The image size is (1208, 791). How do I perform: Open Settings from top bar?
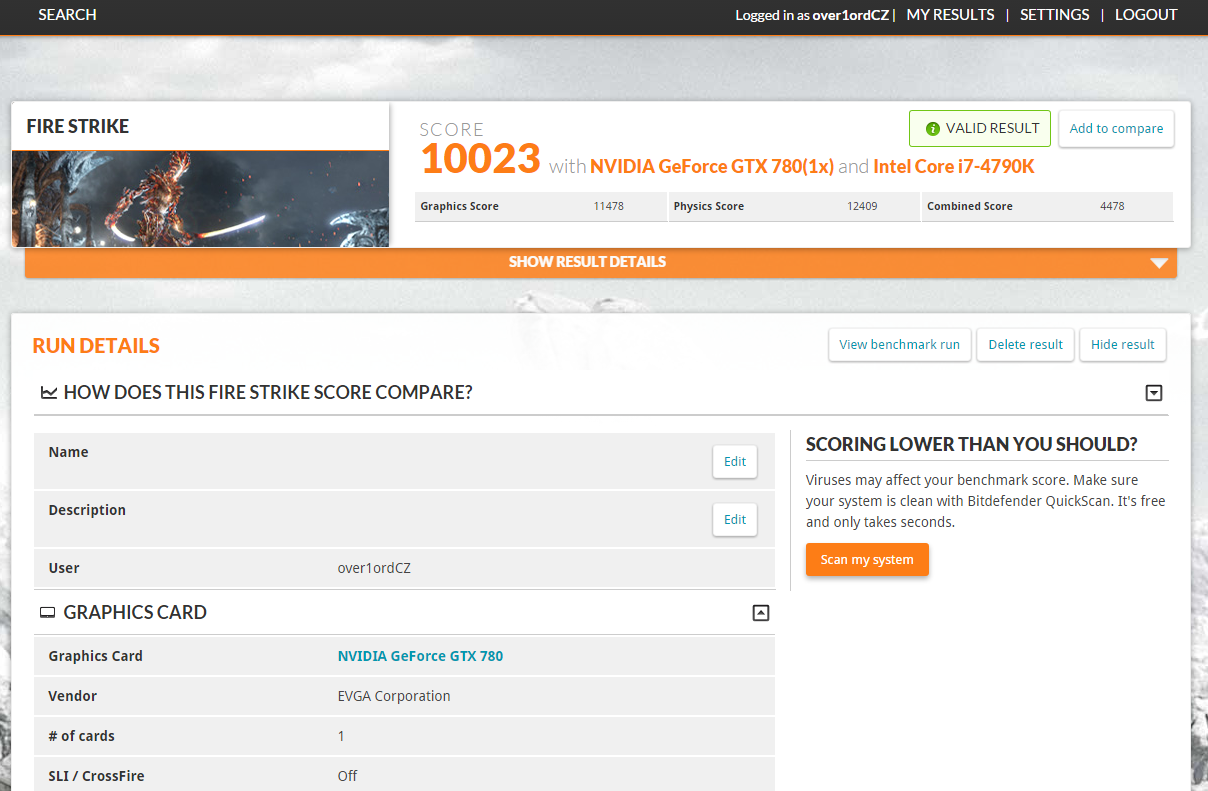point(1054,15)
